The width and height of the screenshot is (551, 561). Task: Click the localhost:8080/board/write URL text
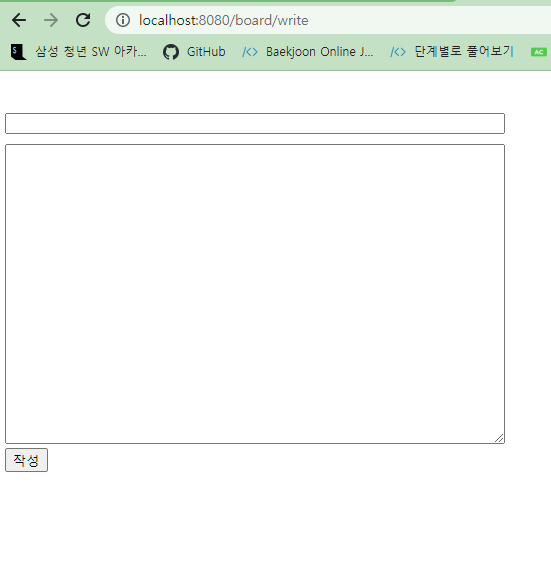pos(224,20)
